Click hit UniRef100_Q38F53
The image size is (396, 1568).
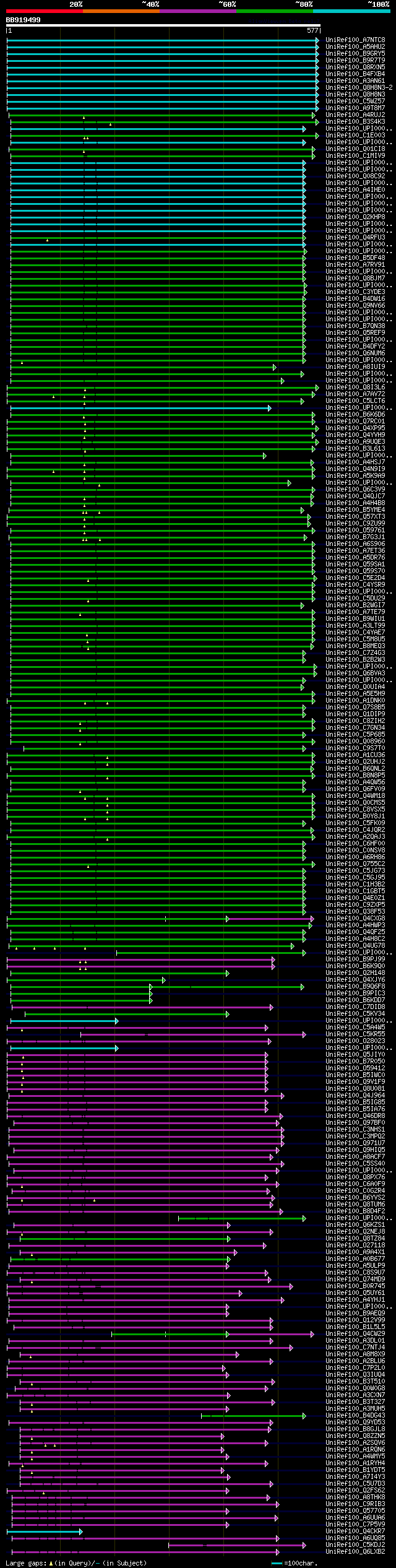click(x=355, y=911)
